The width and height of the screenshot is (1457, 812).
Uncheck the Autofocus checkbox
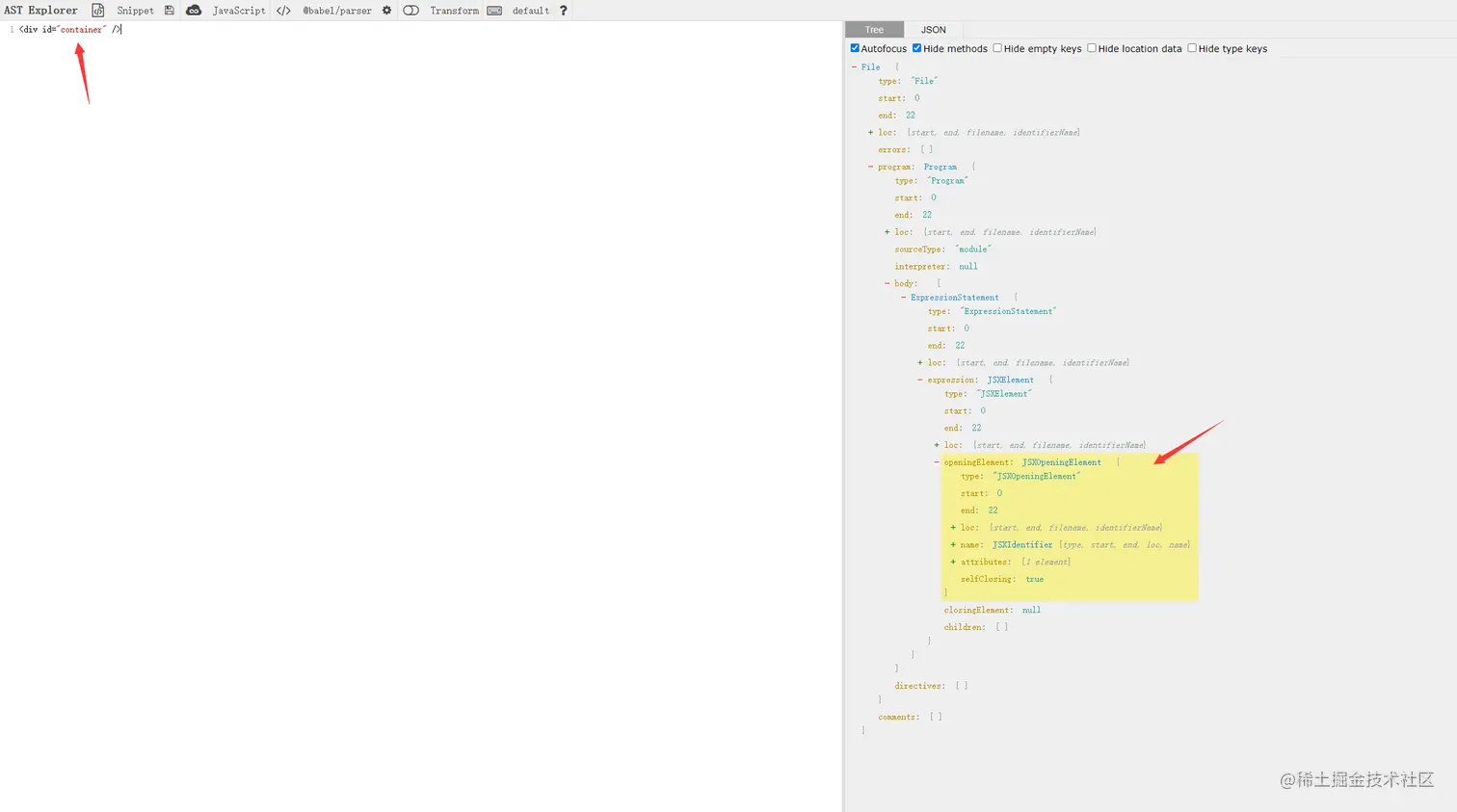tap(855, 48)
